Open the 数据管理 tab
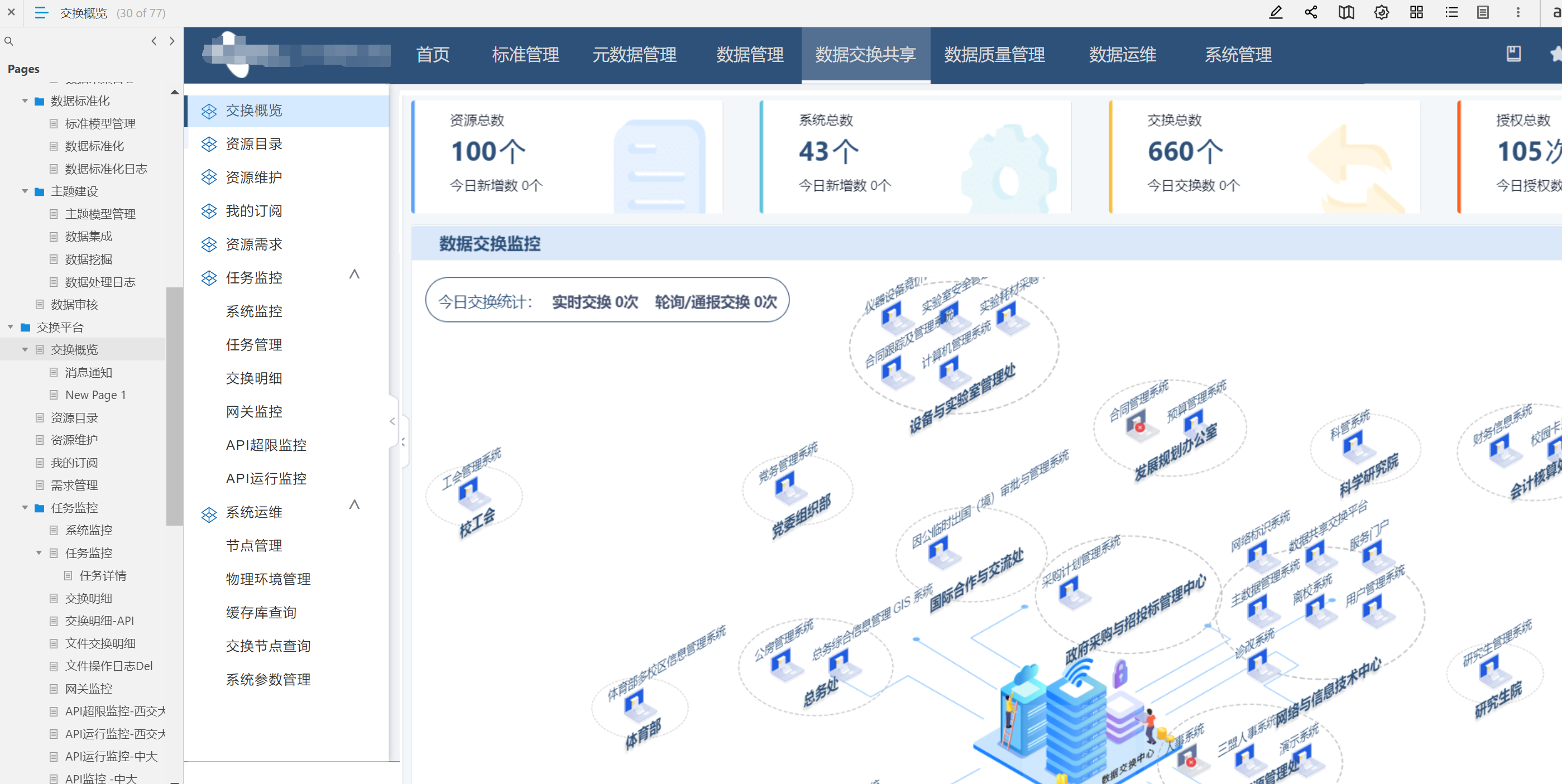This screenshot has height=784, width=1562. [x=750, y=55]
